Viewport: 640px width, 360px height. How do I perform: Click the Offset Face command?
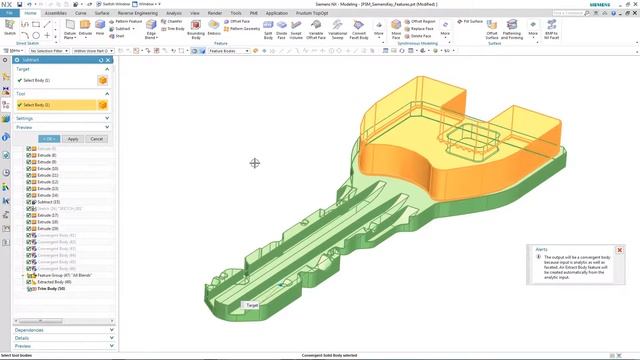coord(237,21)
